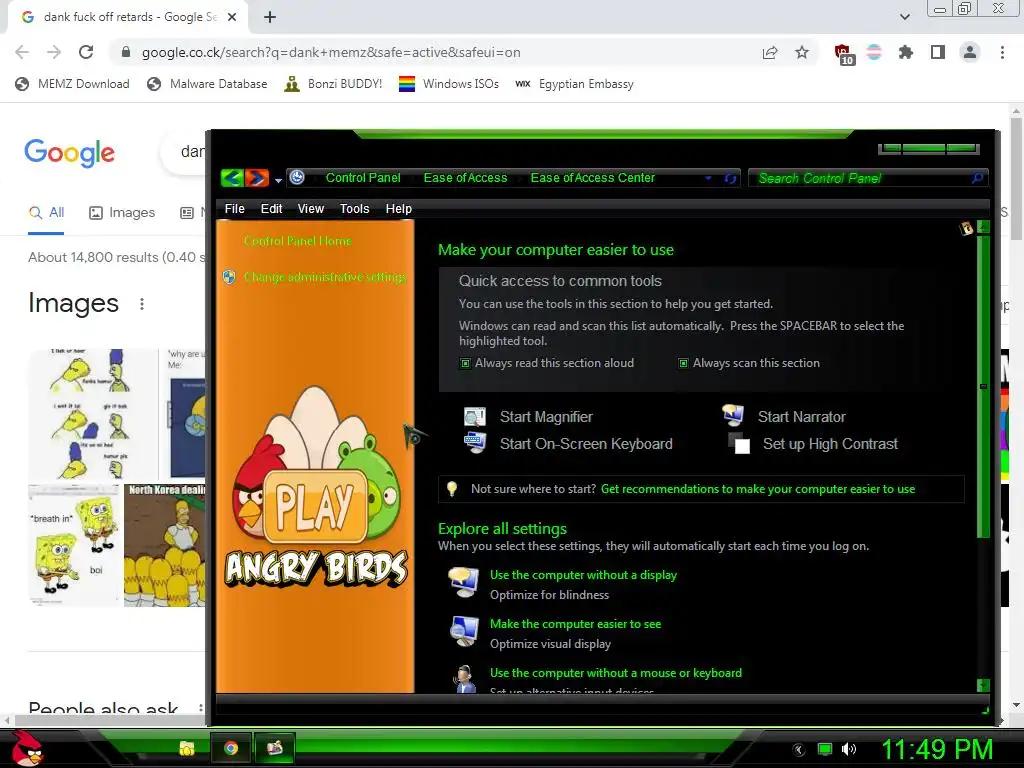Screen dimensions: 1024x768
Task: Expand Chrome tab search chevron
Action: 904,17
